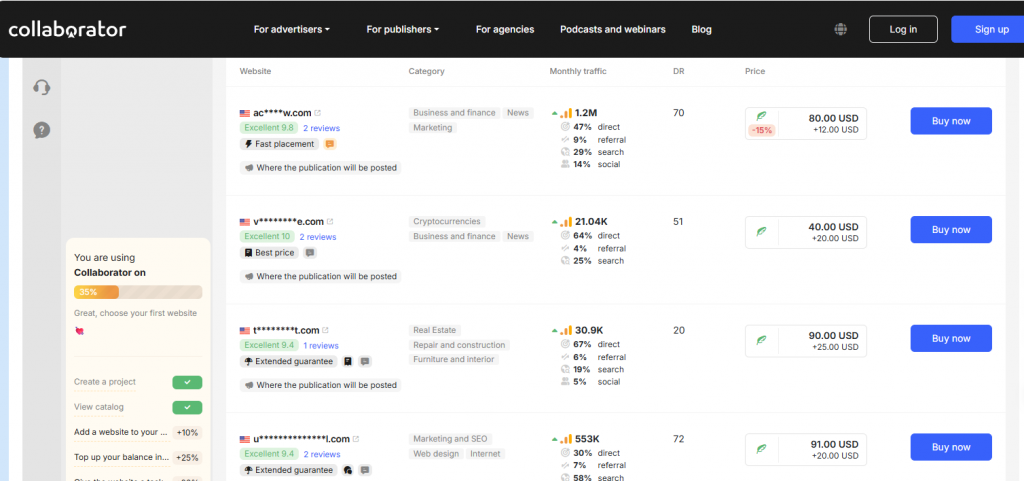The width and height of the screenshot is (1024, 481).
Task: Open external link icon next to ac****w.com
Action: 318,113
